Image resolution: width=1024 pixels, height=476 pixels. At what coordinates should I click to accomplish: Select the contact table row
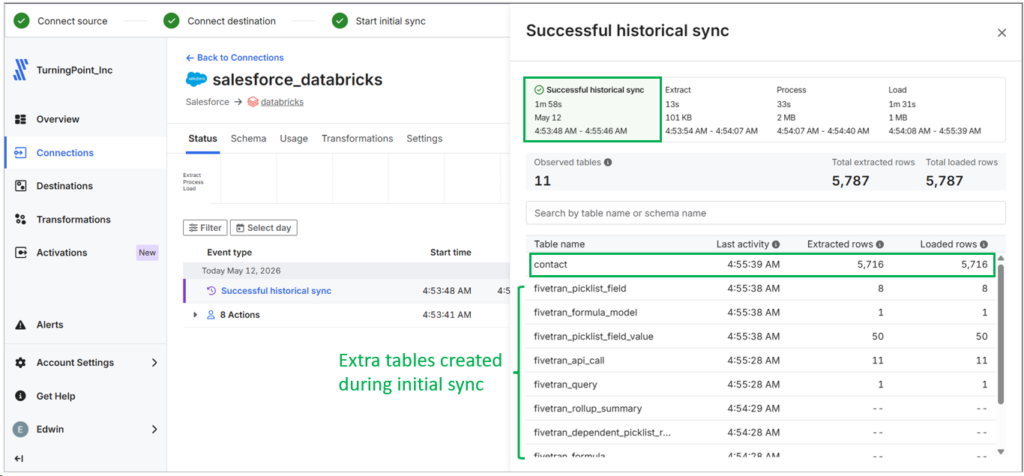coord(762,264)
